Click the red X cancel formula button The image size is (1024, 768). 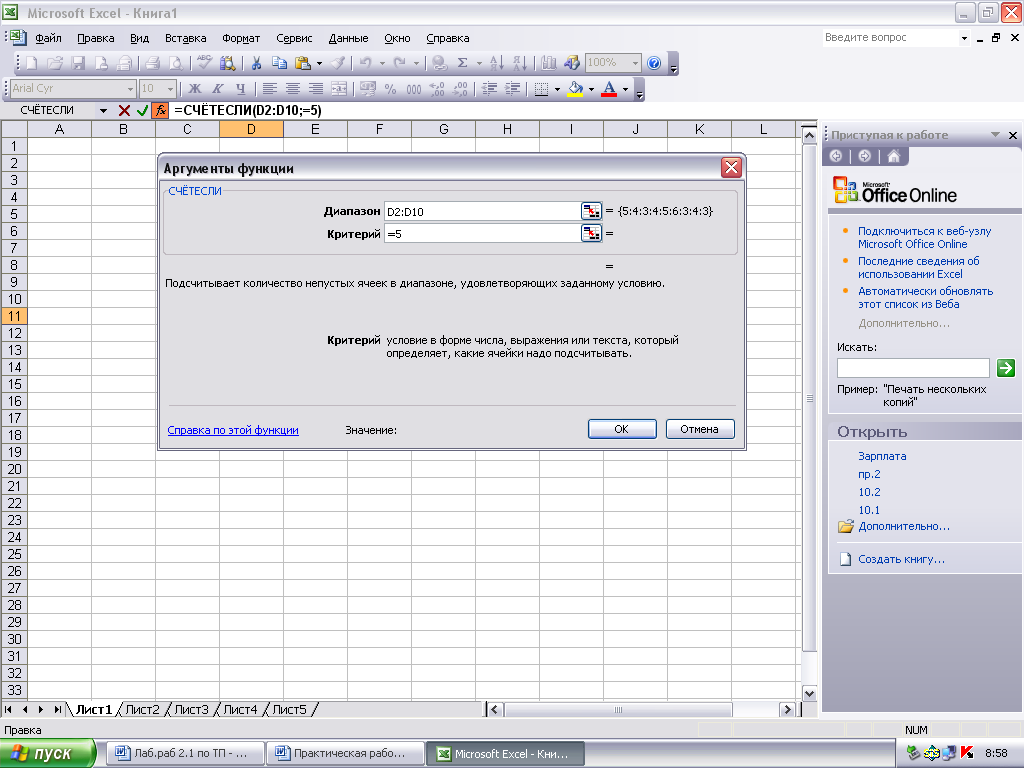tap(124, 110)
